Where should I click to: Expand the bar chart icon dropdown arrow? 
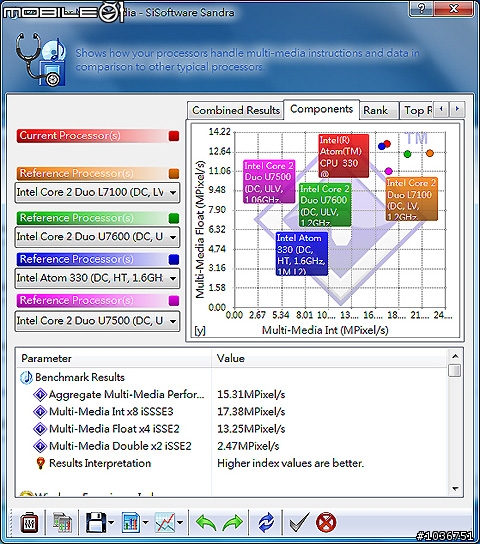(x=146, y=522)
